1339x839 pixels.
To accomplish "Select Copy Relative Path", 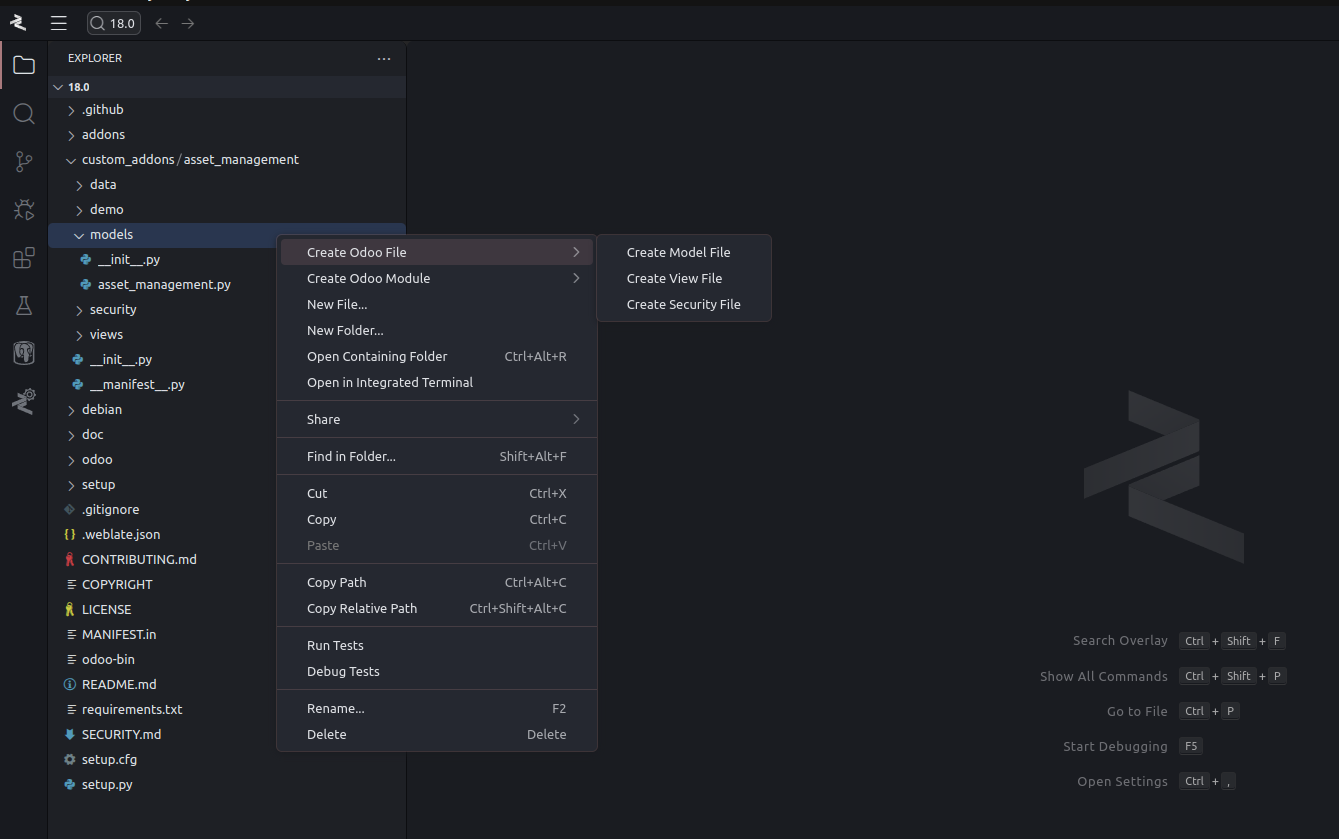I will pos(362,609).
